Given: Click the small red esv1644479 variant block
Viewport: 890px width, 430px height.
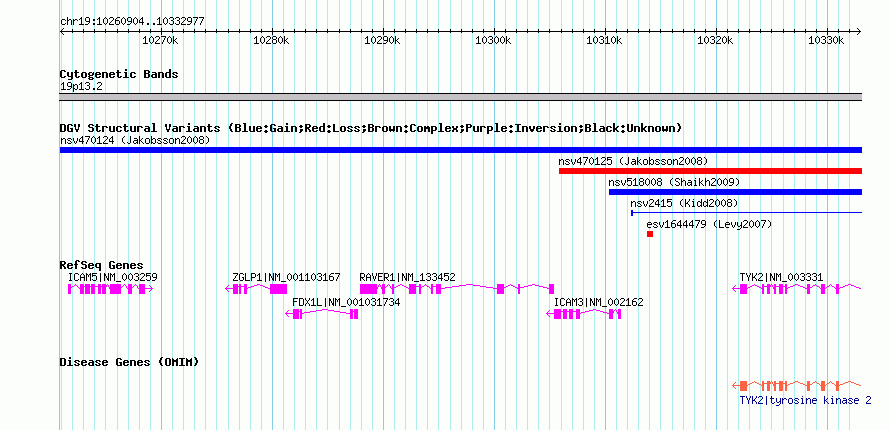Looking at the screenshot, I should (x=650, y=234).
